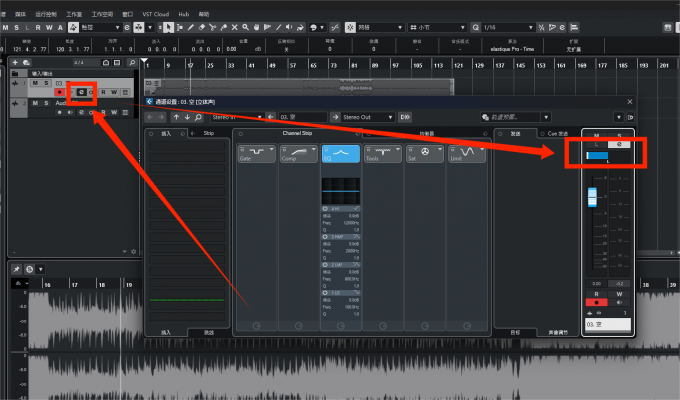Go to next channel with down arrow
Screen dimensions: 680x400
(x=187, y=117)
